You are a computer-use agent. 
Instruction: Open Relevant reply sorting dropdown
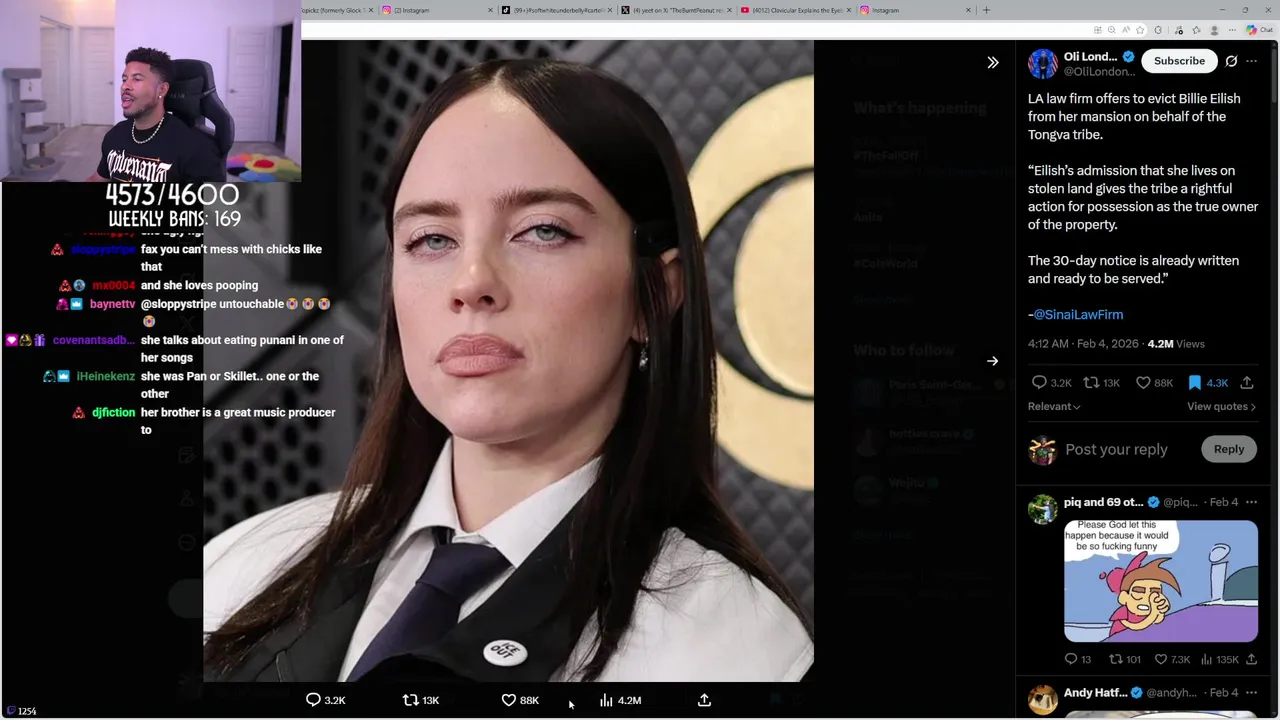[1054, 406]
